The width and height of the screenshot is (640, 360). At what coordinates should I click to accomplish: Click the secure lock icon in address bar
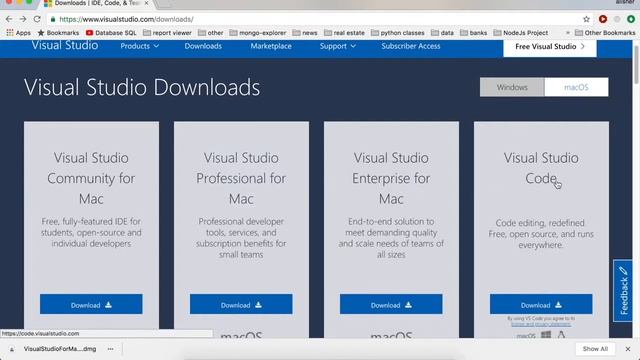tap(53, 19)
